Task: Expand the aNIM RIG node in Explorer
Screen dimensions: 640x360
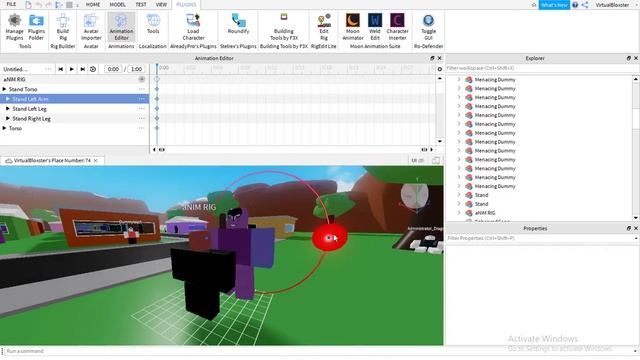Action: pos(459,213)
